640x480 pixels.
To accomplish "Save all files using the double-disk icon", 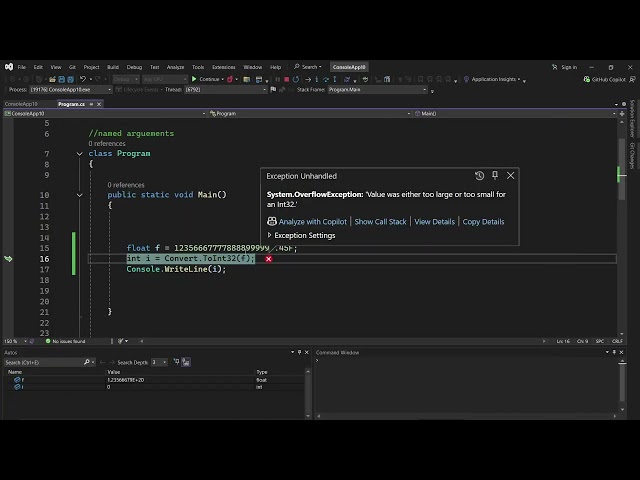I will tap(71, 79).
